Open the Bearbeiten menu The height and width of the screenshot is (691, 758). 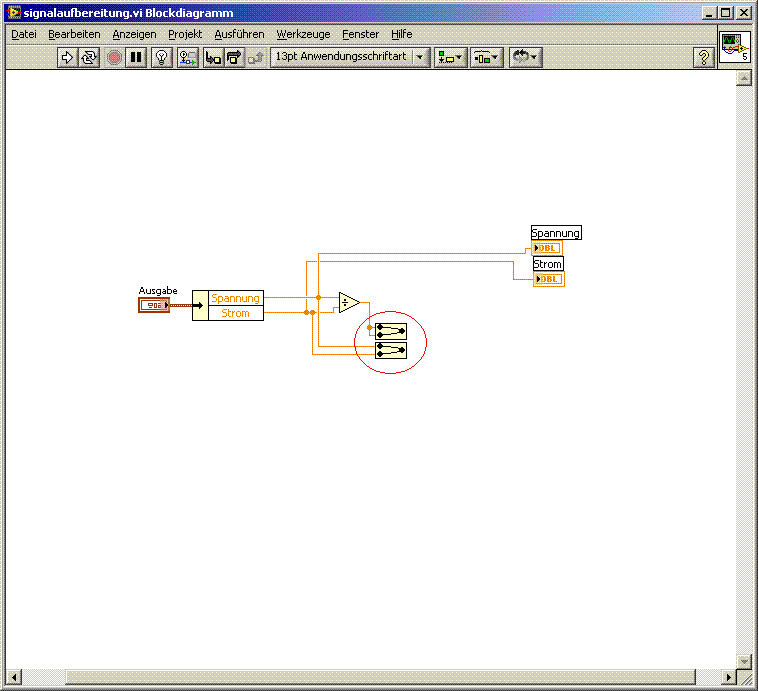[x=74, y=34]
